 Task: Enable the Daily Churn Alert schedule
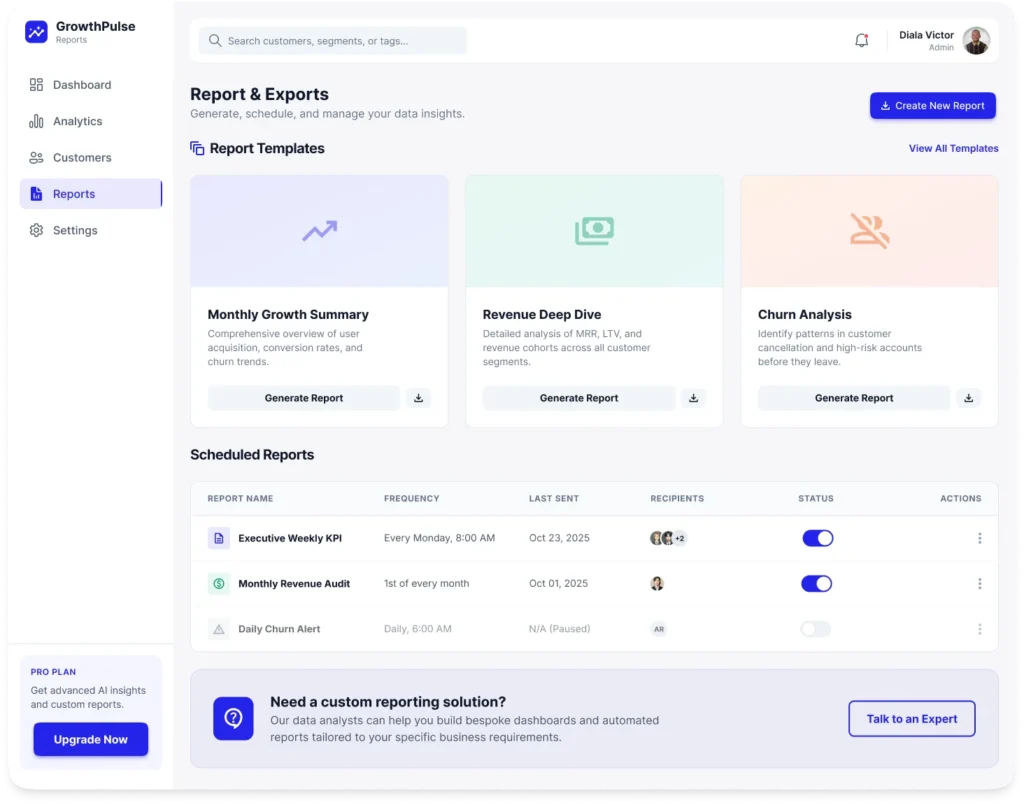coord(815,629)
